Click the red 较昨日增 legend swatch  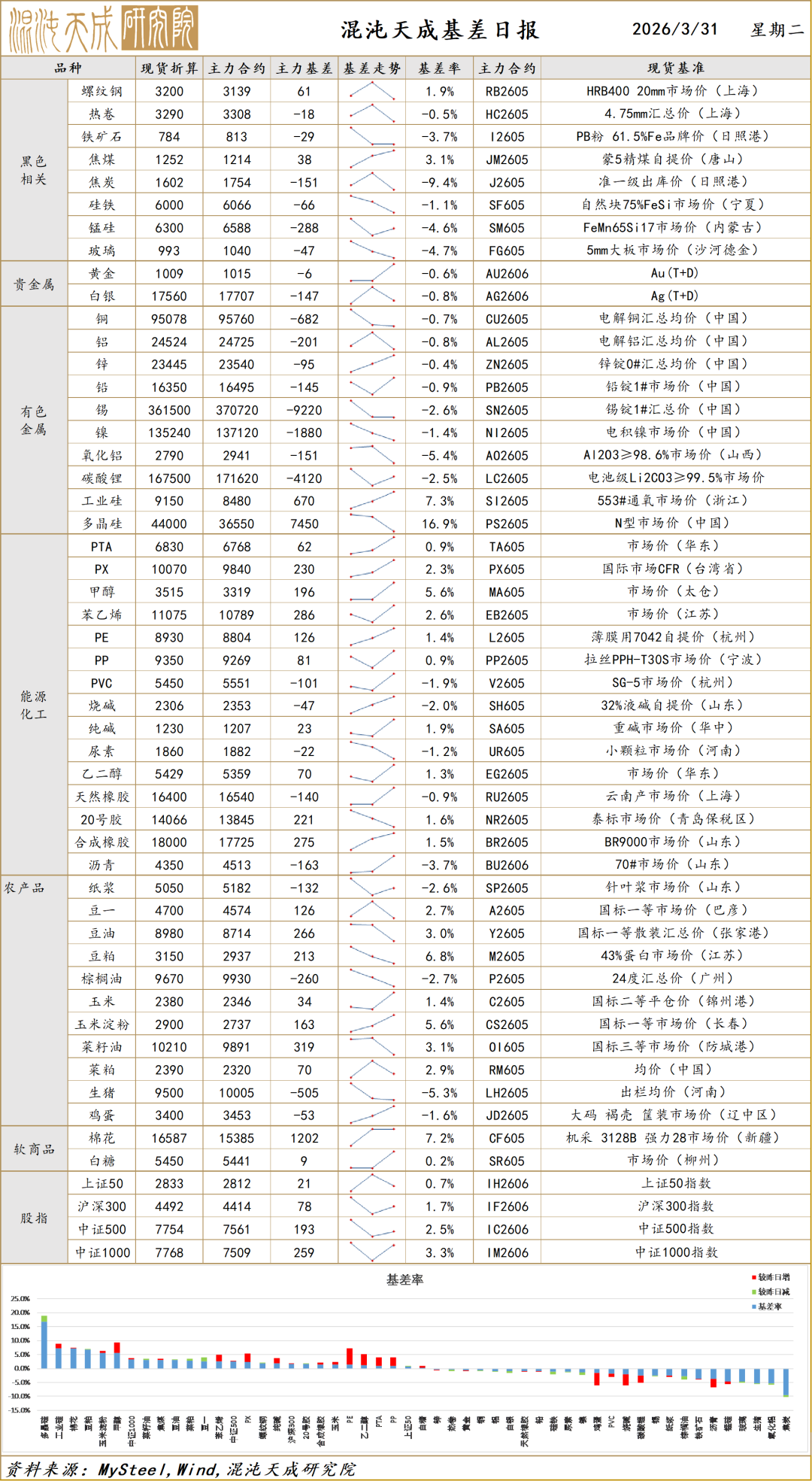tap(753, 1277)
